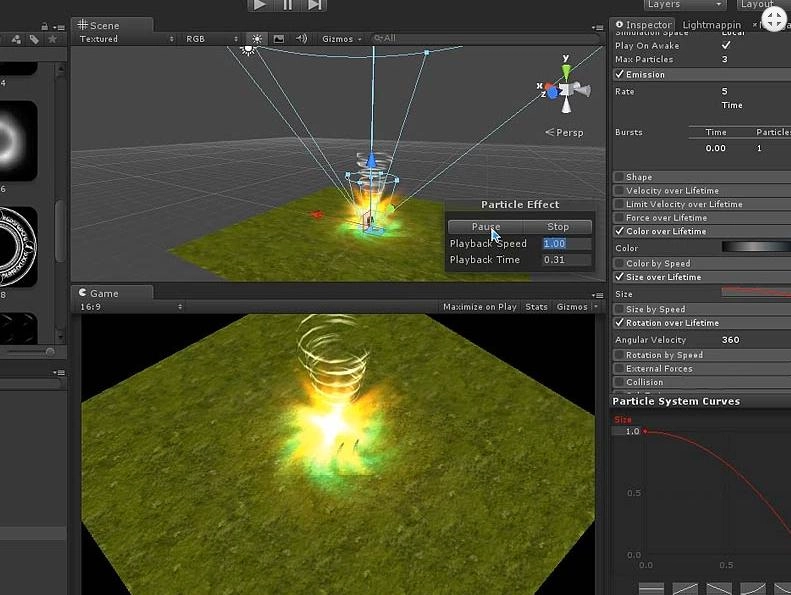The height and width of the screenshot is (595, 791).
Task: Click the Step frame button
Action: [314, 5]
